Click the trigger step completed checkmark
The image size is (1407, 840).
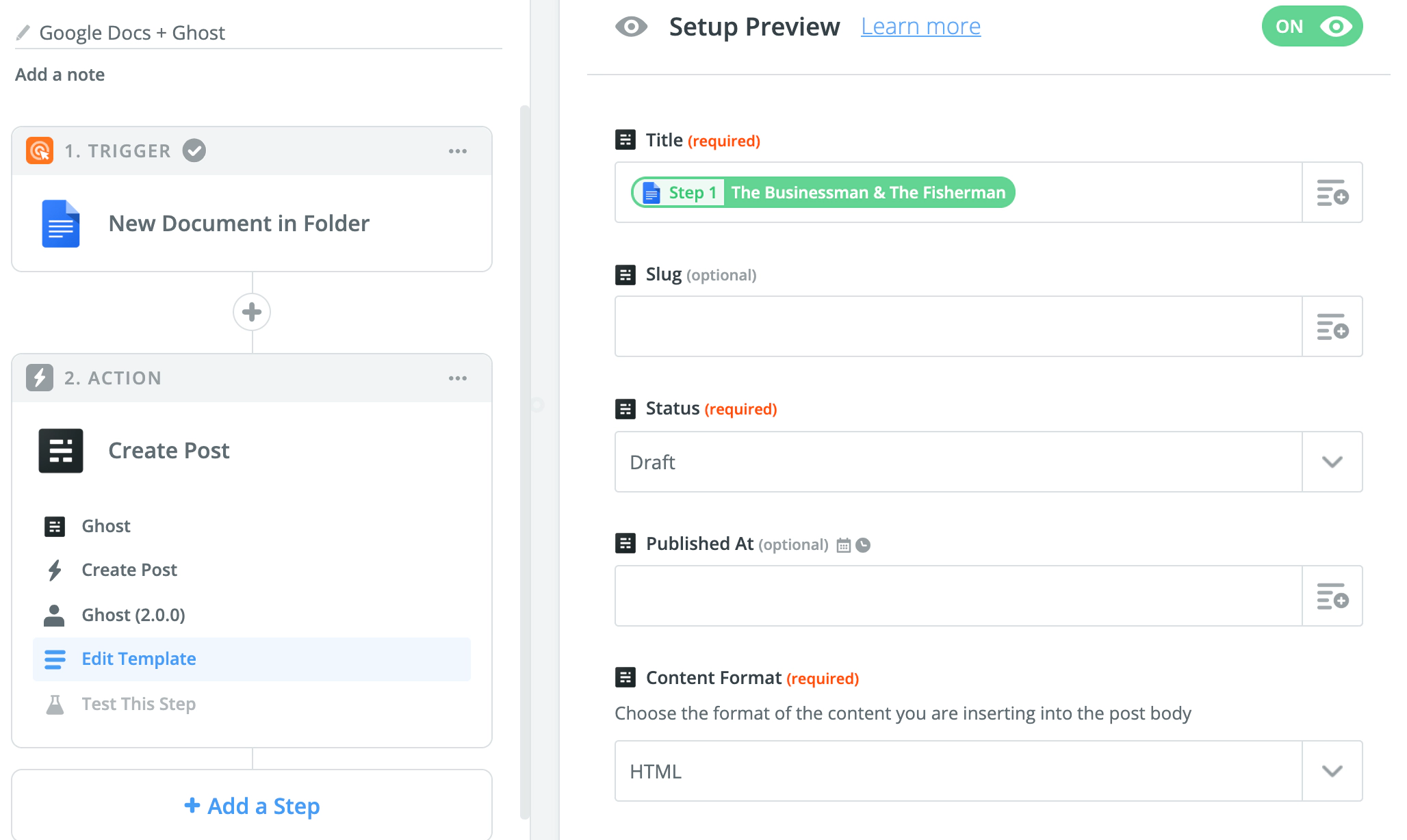[x=194, y=150]
